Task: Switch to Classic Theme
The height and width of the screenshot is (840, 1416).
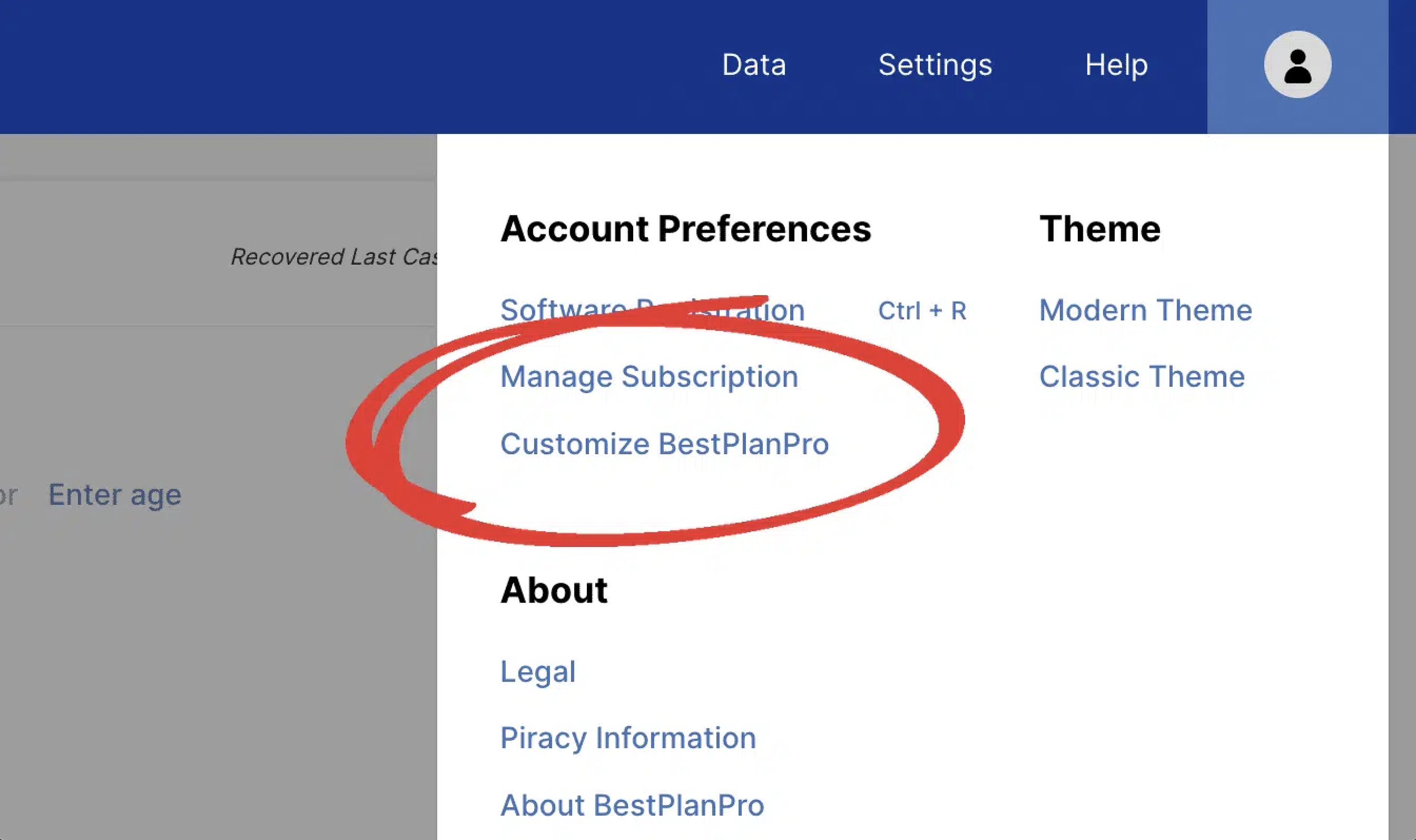Action: point(1141,377)
